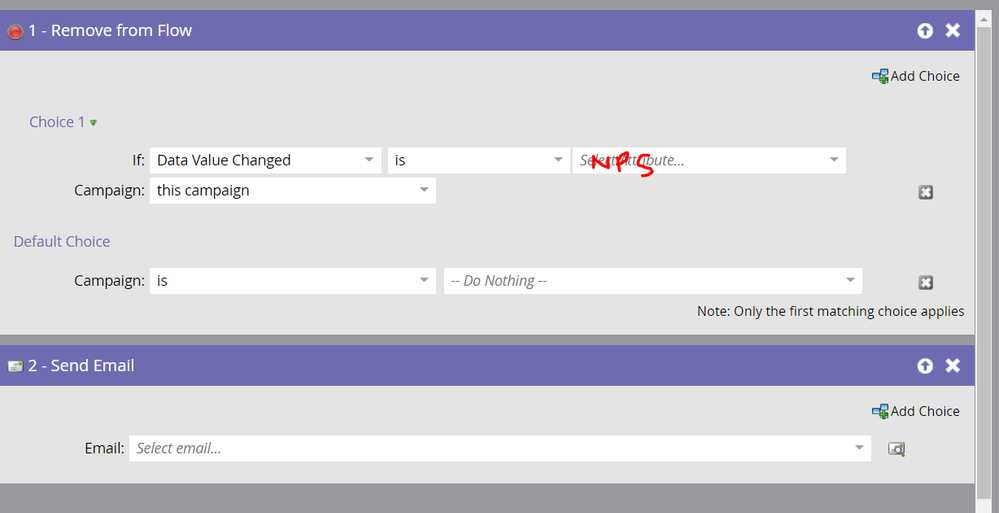The height and width of the screenshot is (513, 999).
Task: Move Send Email step up
Action: click(925, 366)
